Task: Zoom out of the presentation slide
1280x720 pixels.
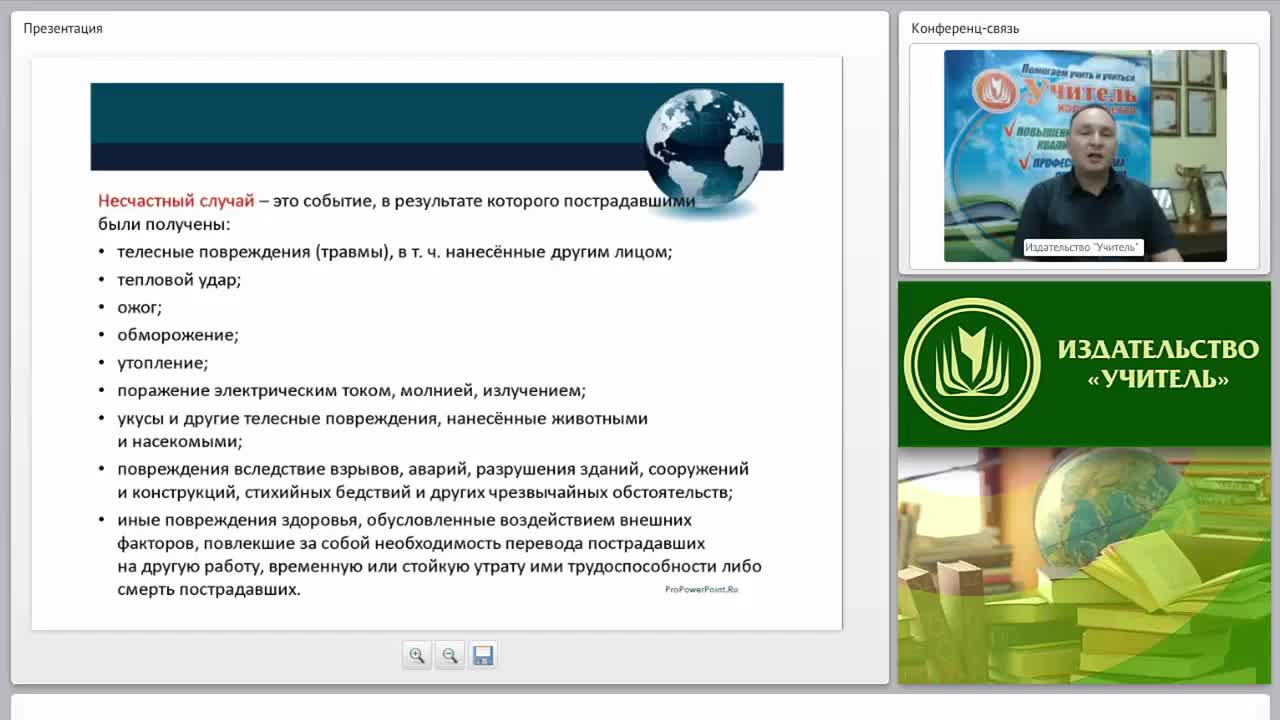Action: pyautogui.click(x=450, y=655)
